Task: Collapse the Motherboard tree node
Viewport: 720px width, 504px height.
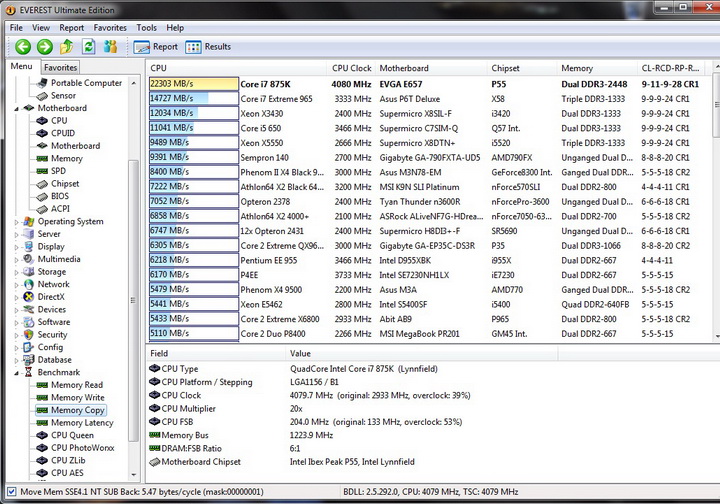Action: click(x=17, y=109)
